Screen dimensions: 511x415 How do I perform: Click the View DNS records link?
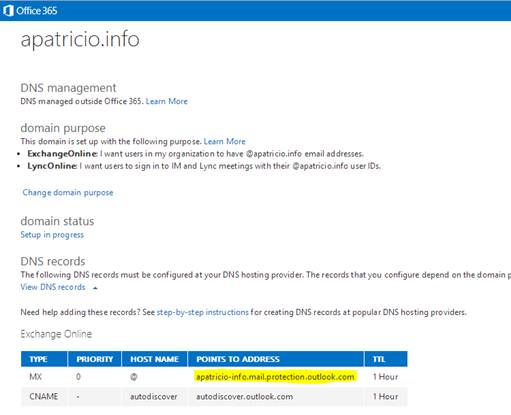pyautogui.click(x=53, y=287)
